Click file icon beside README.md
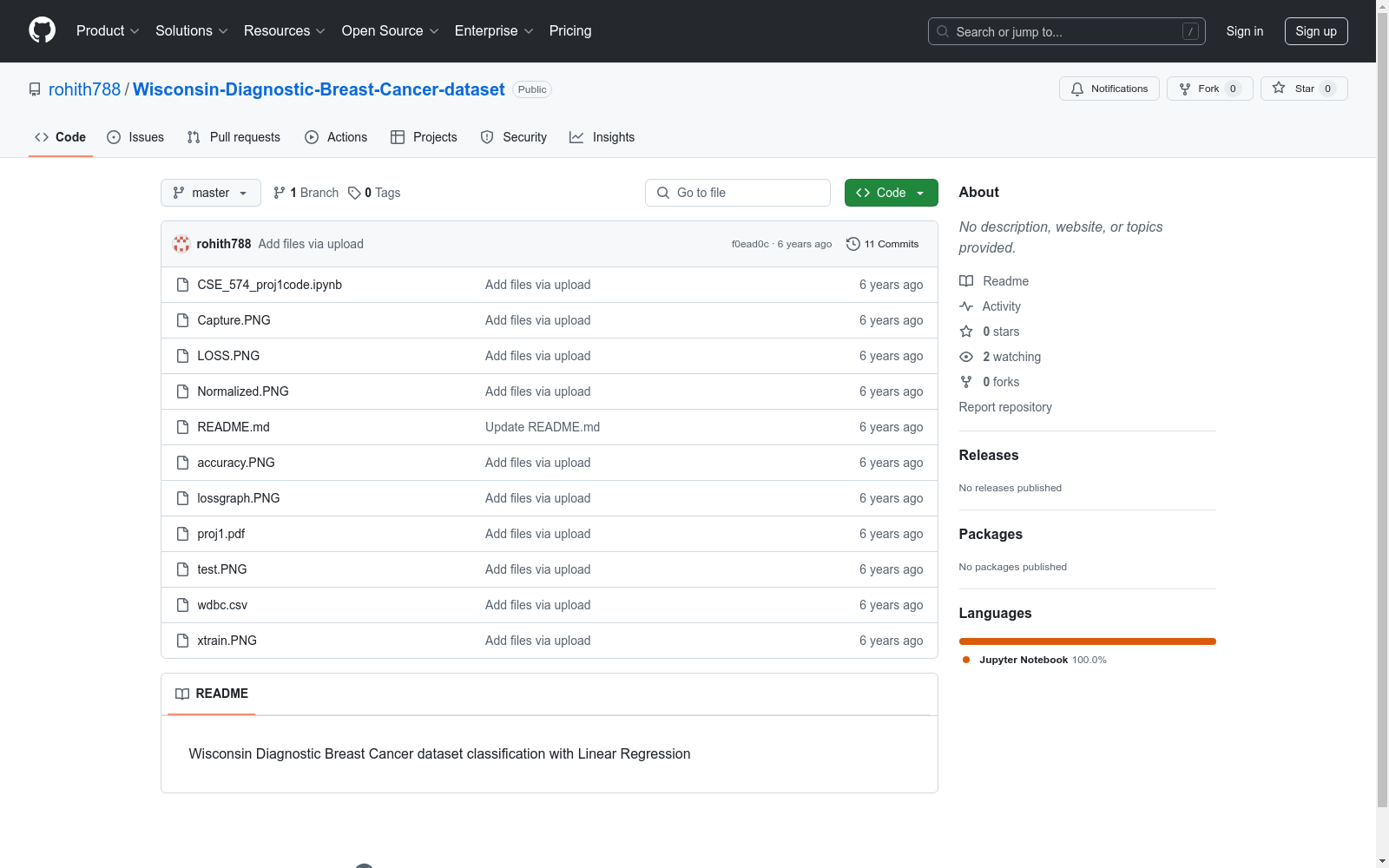 pos(182,427)
